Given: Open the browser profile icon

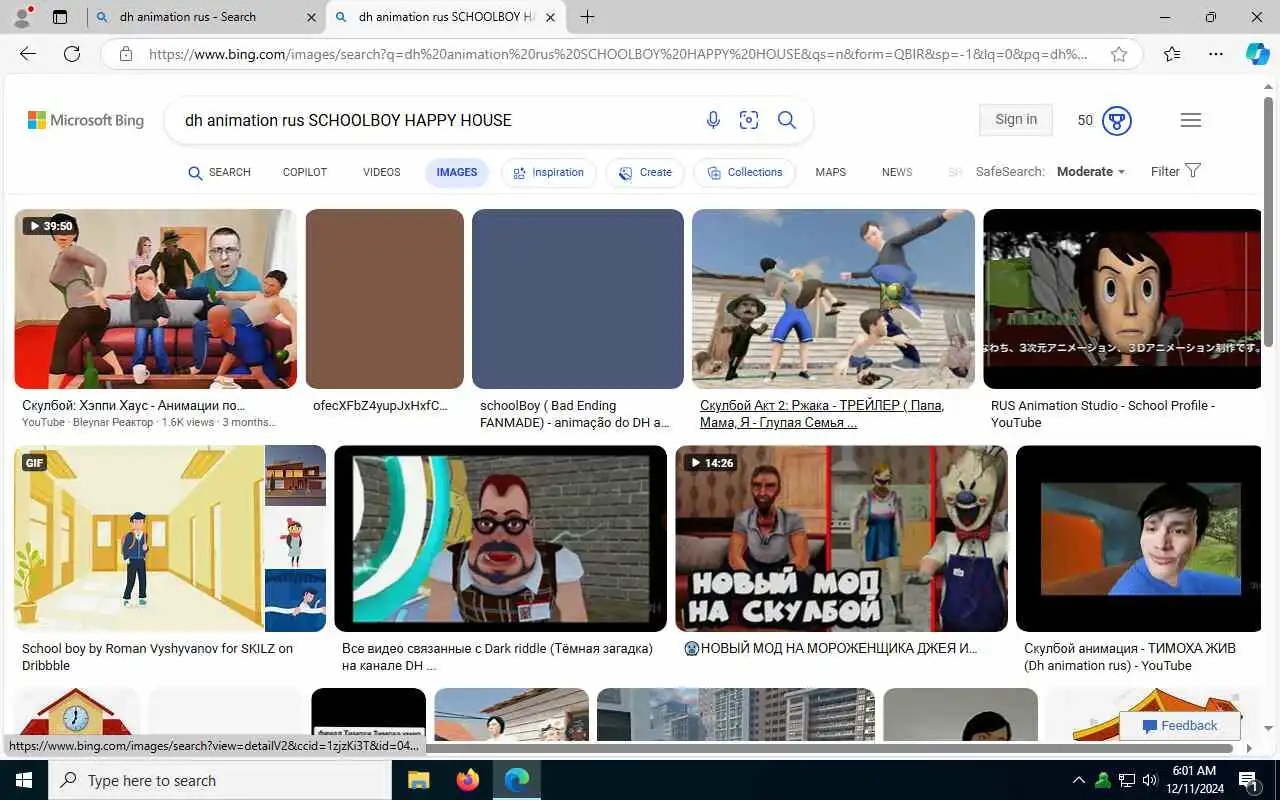Looking at the screenshot, I should (x=22, y=17).
